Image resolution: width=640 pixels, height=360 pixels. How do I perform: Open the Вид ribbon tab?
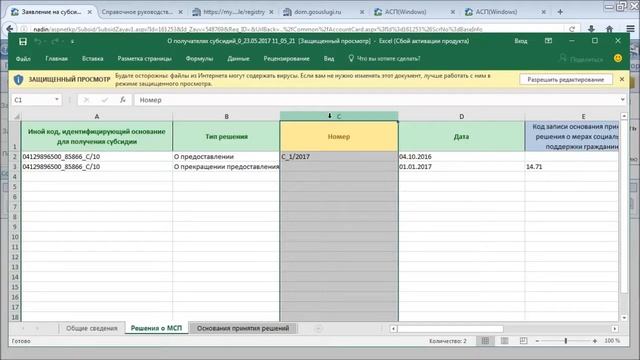329,59
